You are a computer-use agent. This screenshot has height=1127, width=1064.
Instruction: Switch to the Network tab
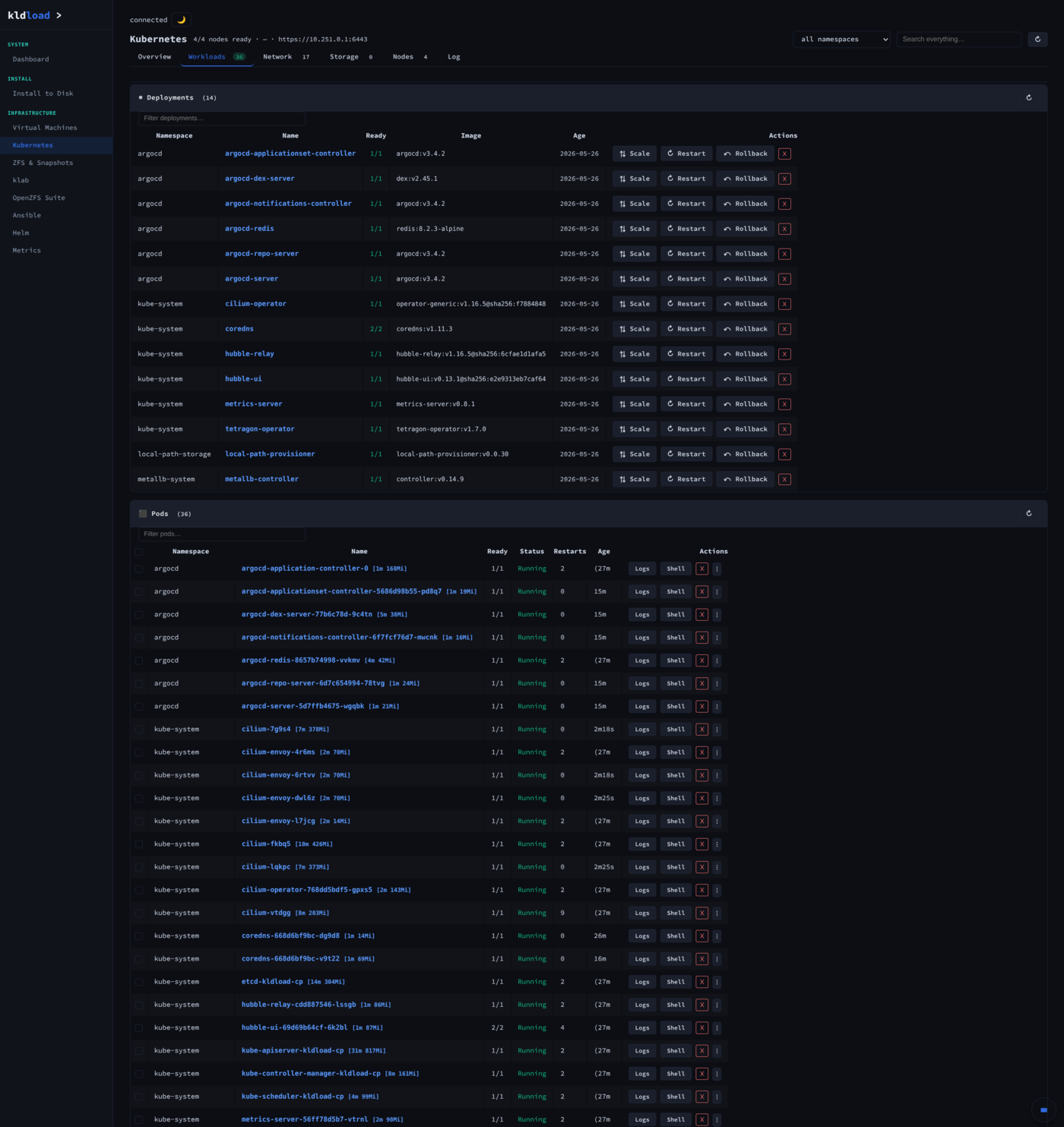pos(286,57)
